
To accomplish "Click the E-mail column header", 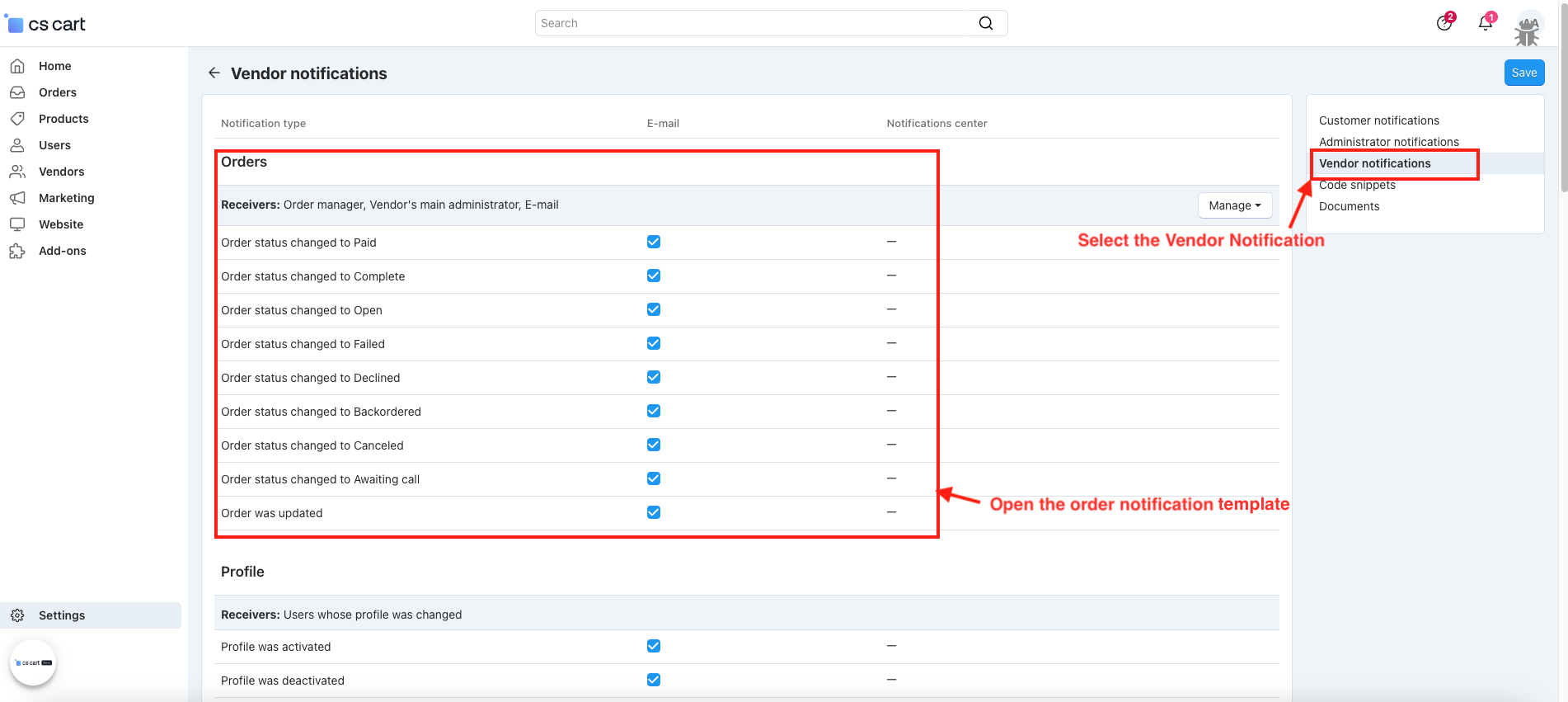I will pos(663,124).
